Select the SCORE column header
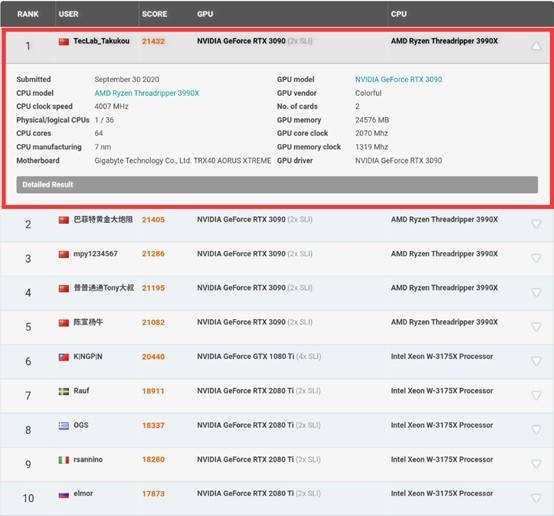The width and height of the screenshot is (554, 516). coord(154,14)
